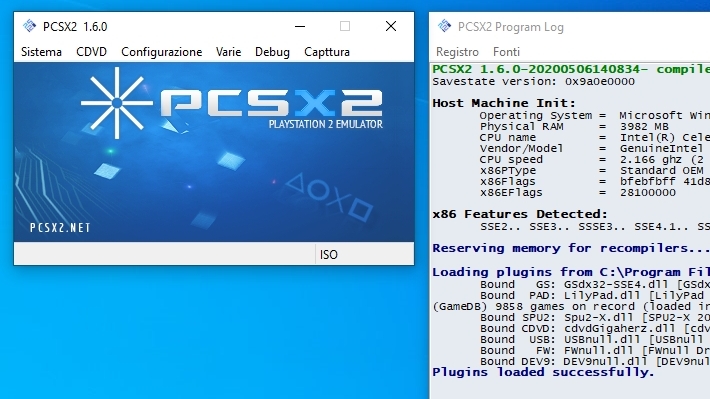The width and height of the screenshot is (710, 399).
Task: Click the PCSX2 app icon in main title bar
Action: [x=29, y=26]
